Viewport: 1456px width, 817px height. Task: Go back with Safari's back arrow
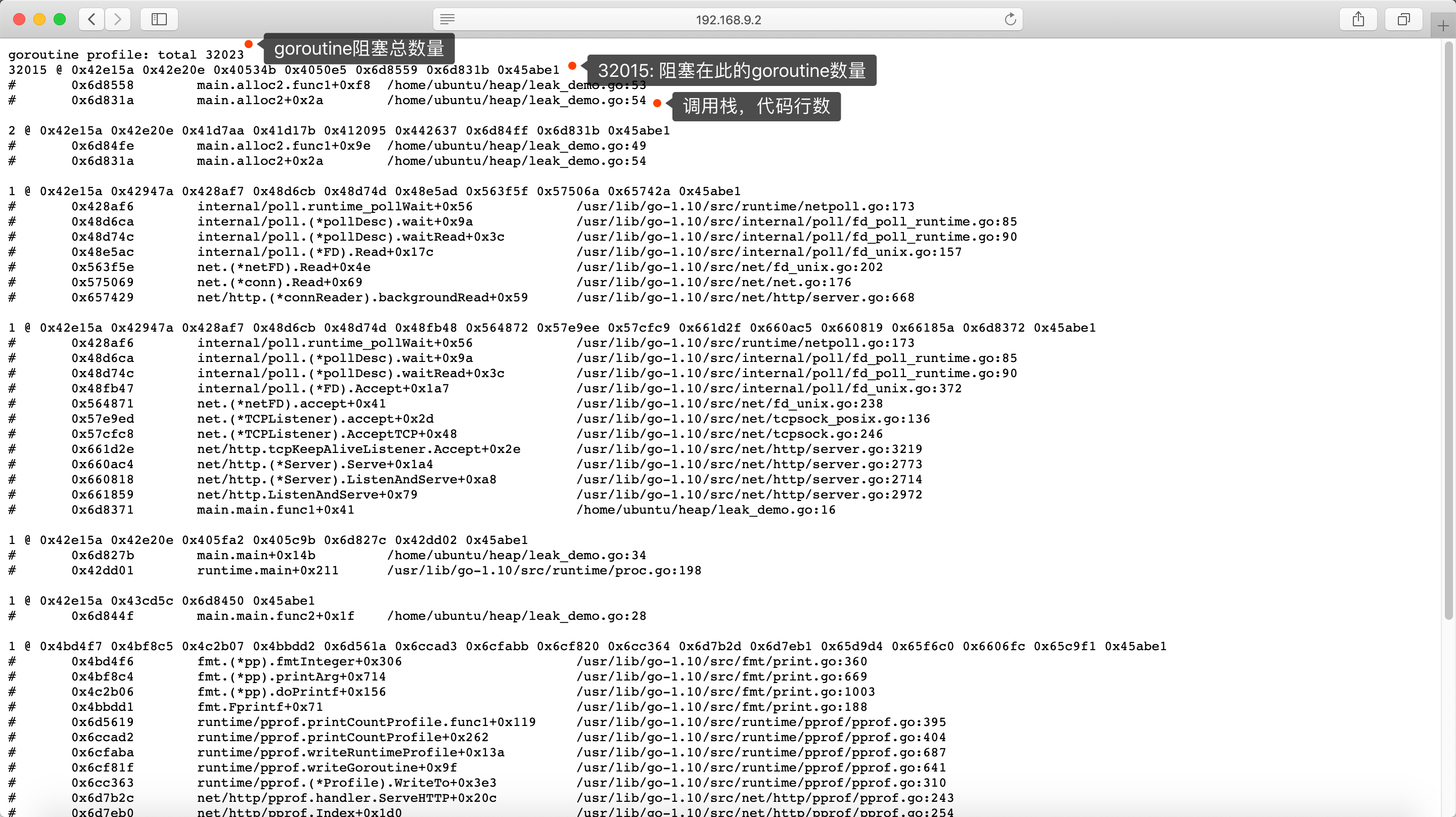pos(92,19)
